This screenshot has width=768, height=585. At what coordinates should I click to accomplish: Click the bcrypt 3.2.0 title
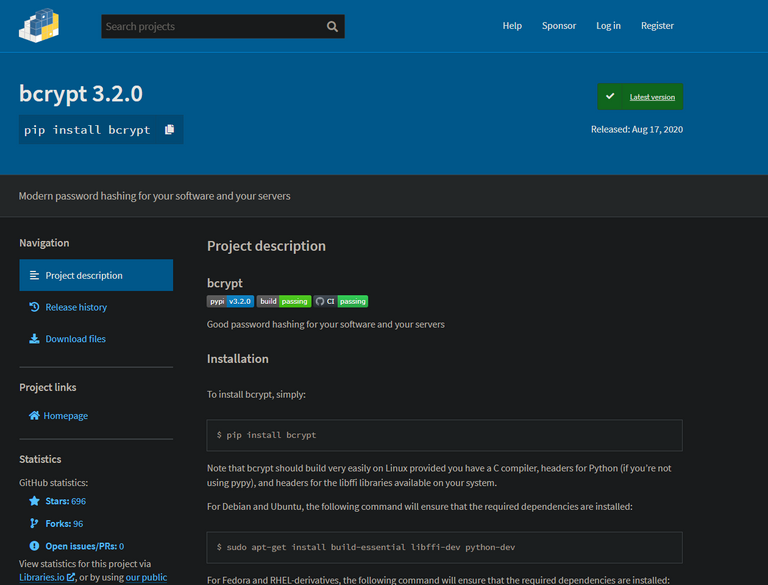(81, 94)
